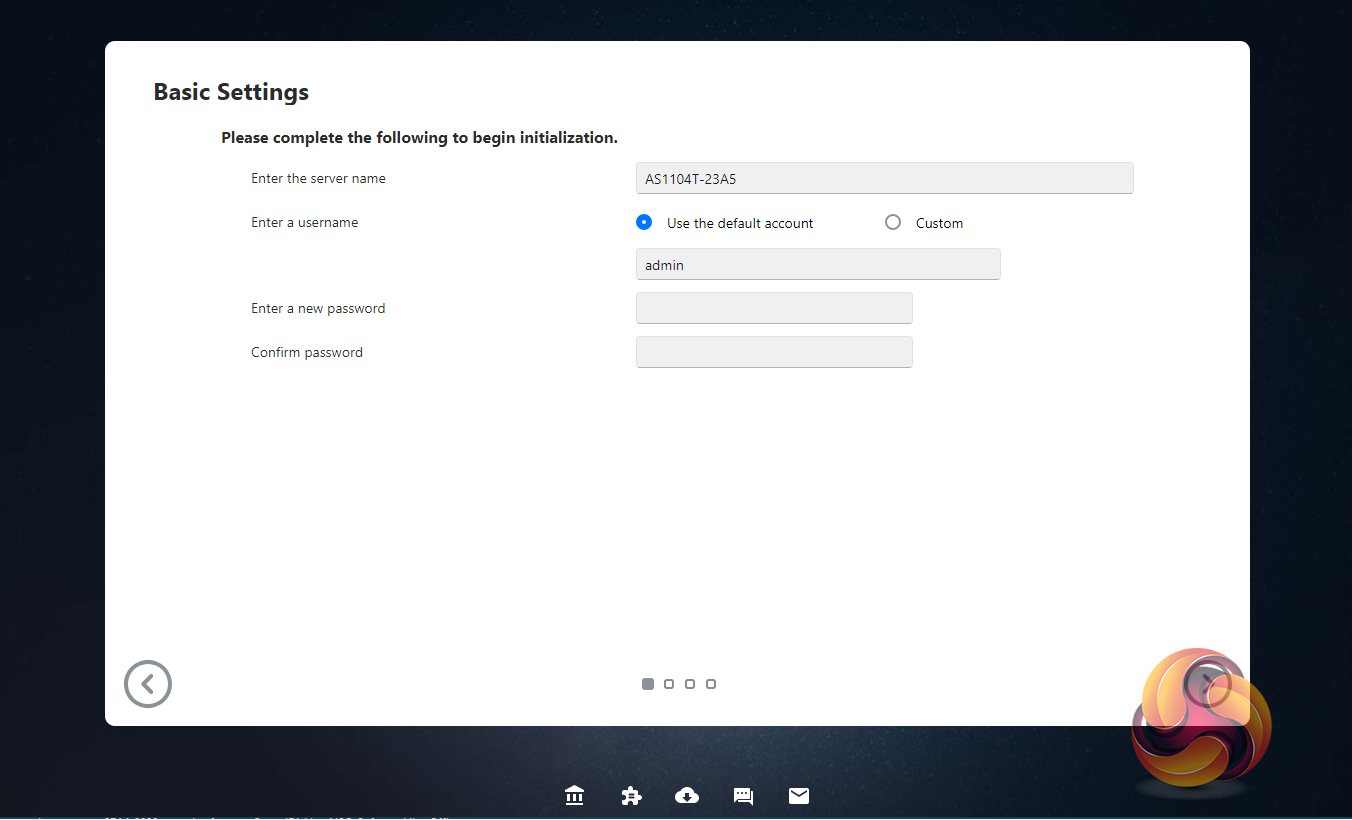Image resolution: width=1352 pixels, height=820 pixels.
Task: Go back using the left arrow button
Action: (148, 684)
